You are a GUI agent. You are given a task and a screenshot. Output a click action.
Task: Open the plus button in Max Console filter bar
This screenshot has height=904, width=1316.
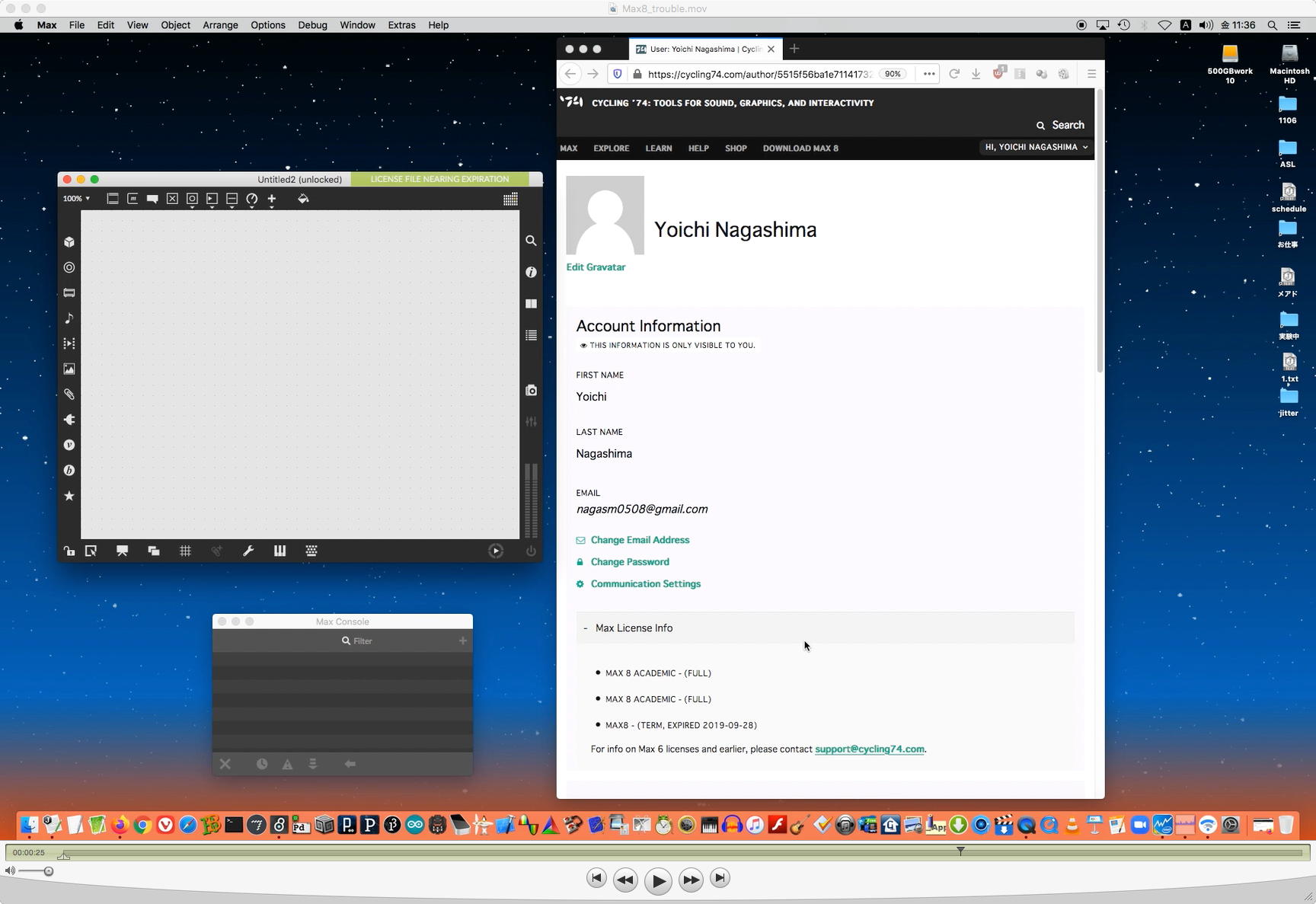click(462, 640)
